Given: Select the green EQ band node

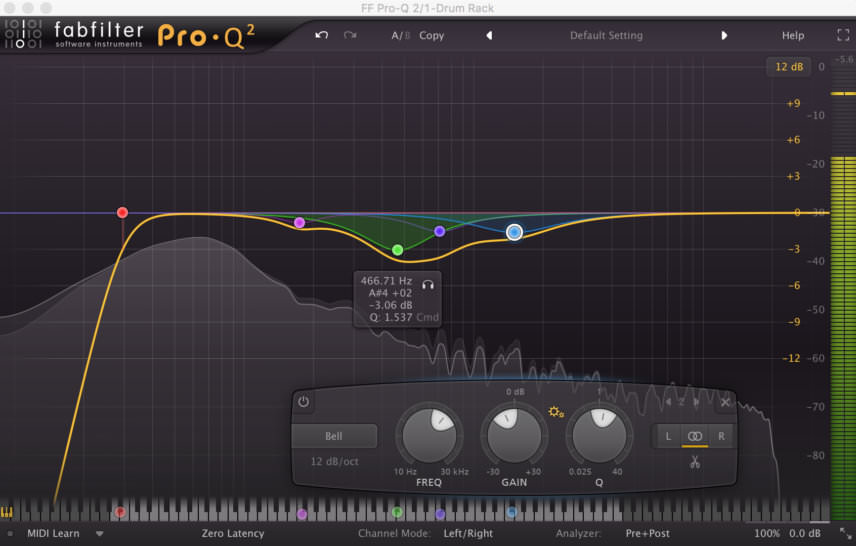Looking at the screenshot, I should (397, 250).
